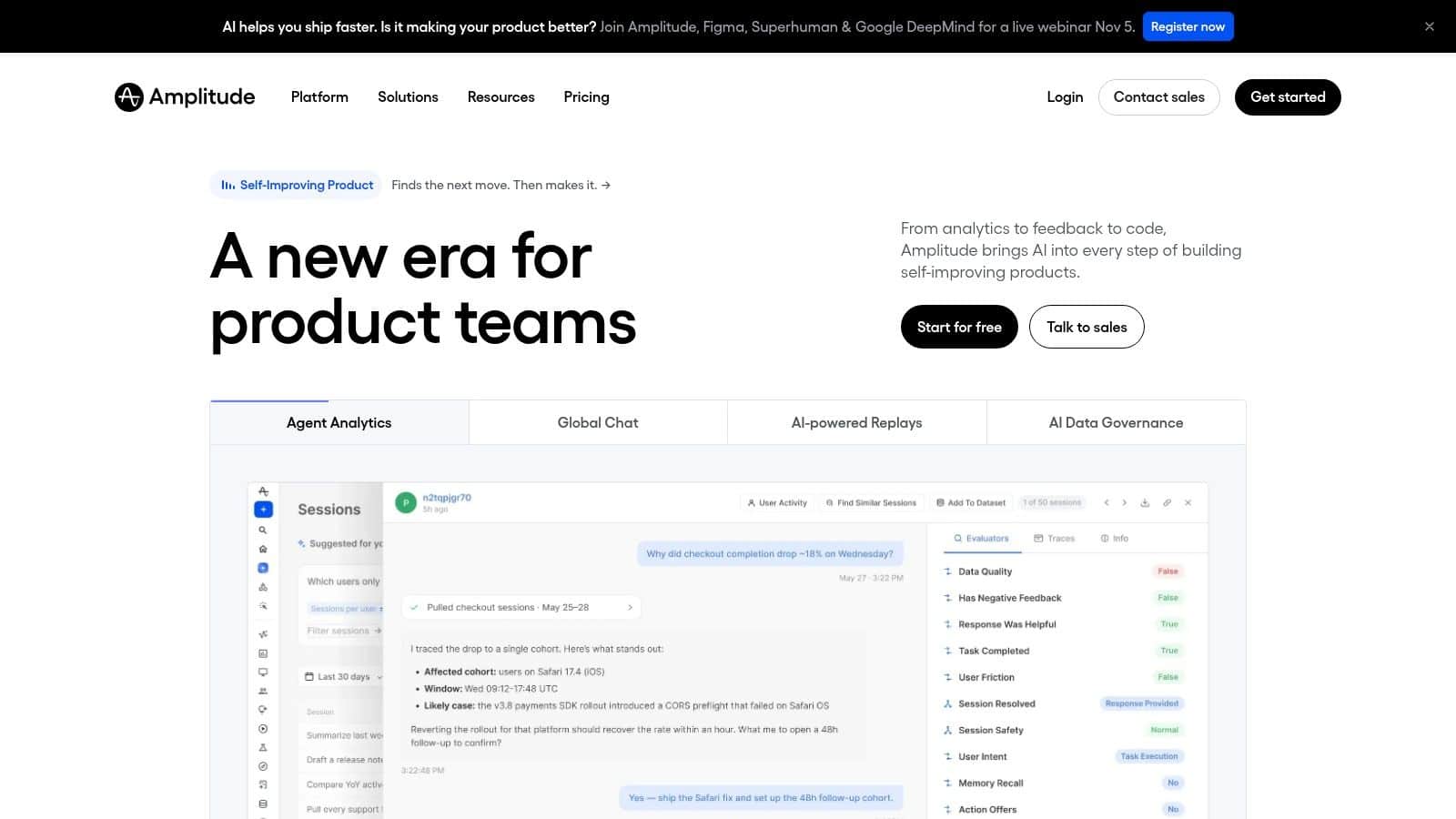
Task: Click the Register now button
Action: (x=1188, y=26)
